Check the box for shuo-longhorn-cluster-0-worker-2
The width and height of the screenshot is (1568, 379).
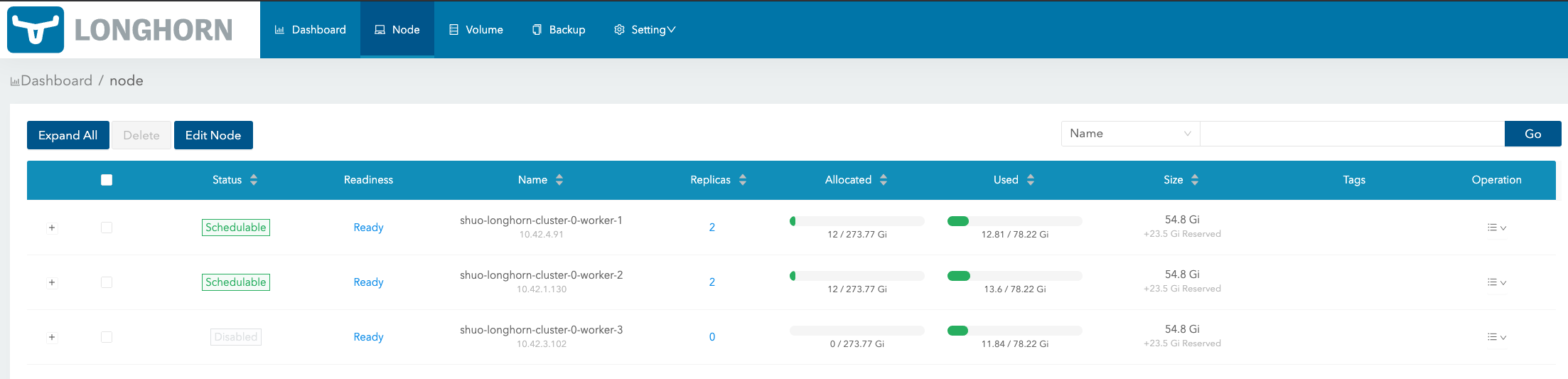coord(107,282)
